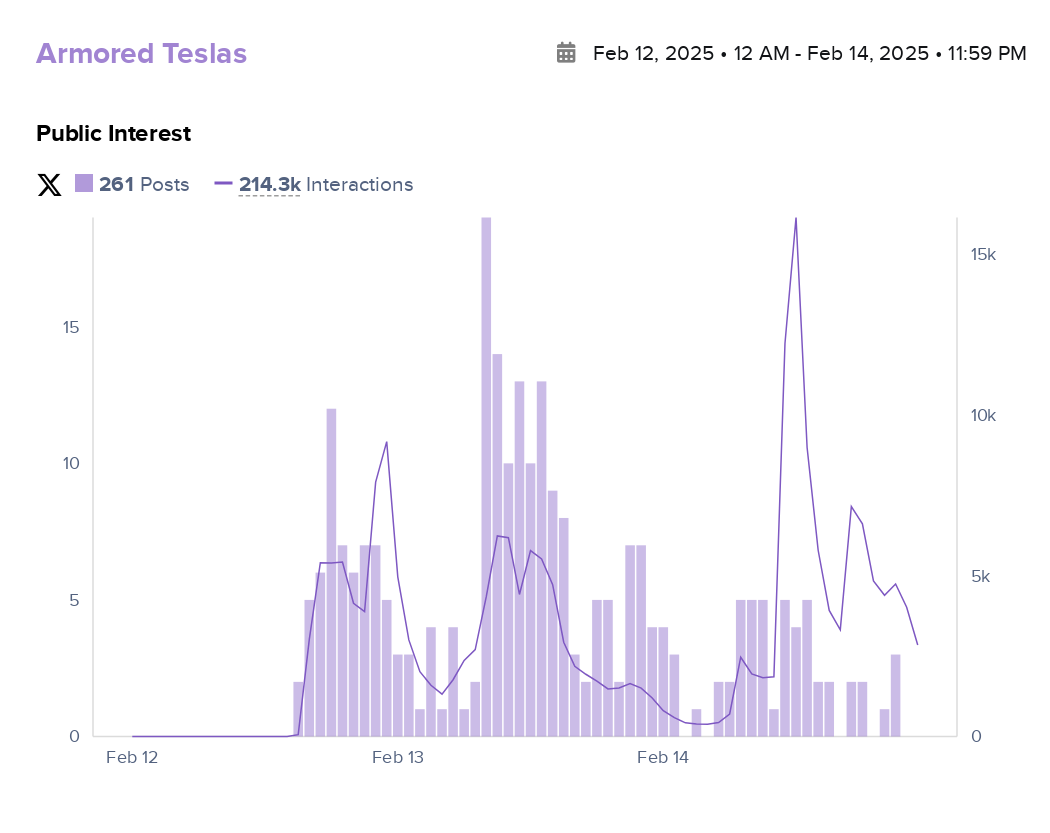
Task: Click the last posts bar on the right
Action: tap(896, 695)
